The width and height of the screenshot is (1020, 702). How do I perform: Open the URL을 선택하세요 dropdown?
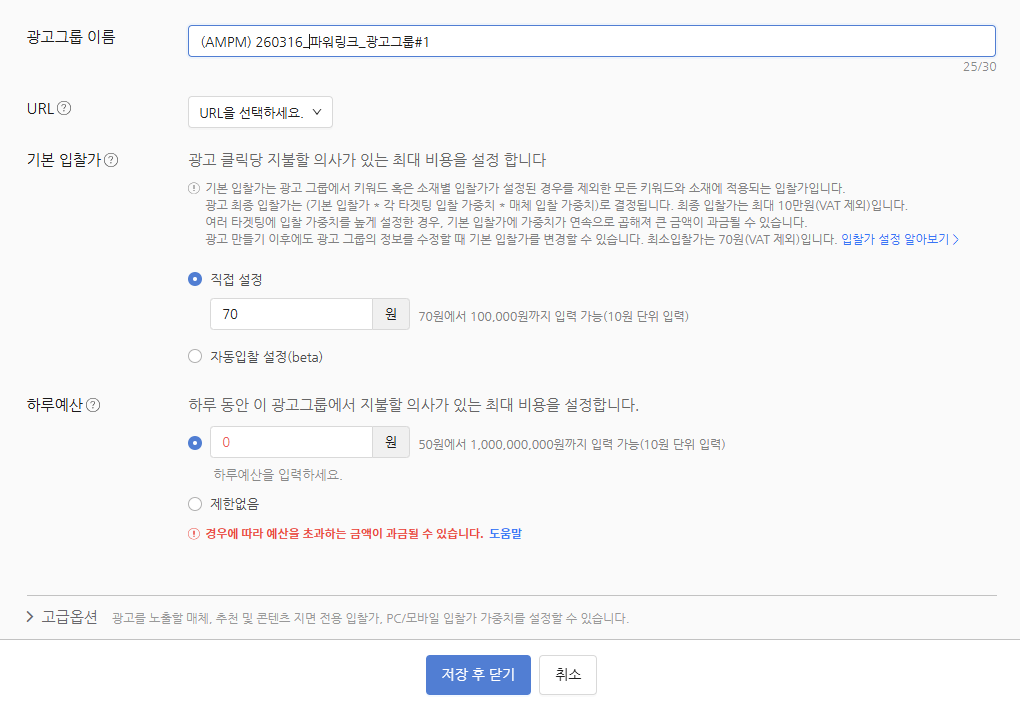[260, 112]
